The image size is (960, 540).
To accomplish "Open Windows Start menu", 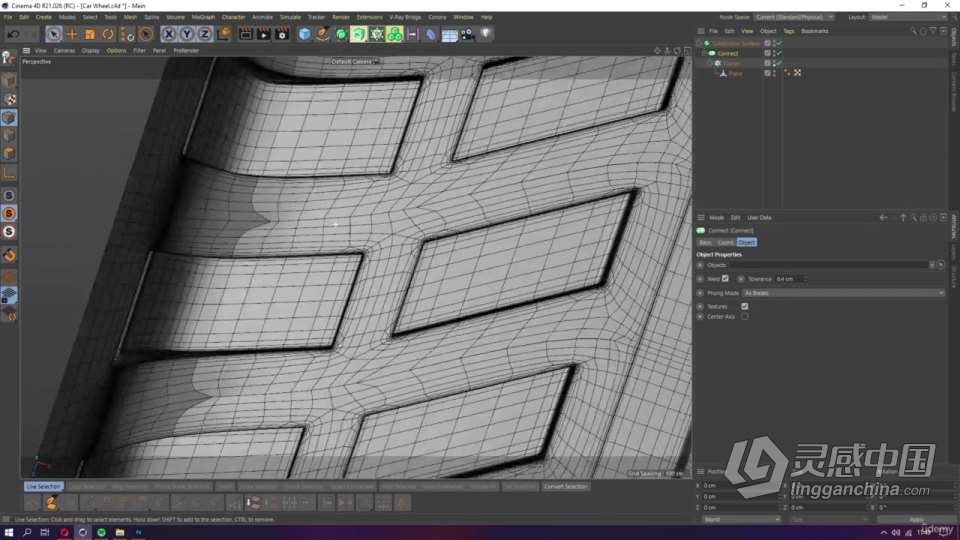I will (9, 533).
